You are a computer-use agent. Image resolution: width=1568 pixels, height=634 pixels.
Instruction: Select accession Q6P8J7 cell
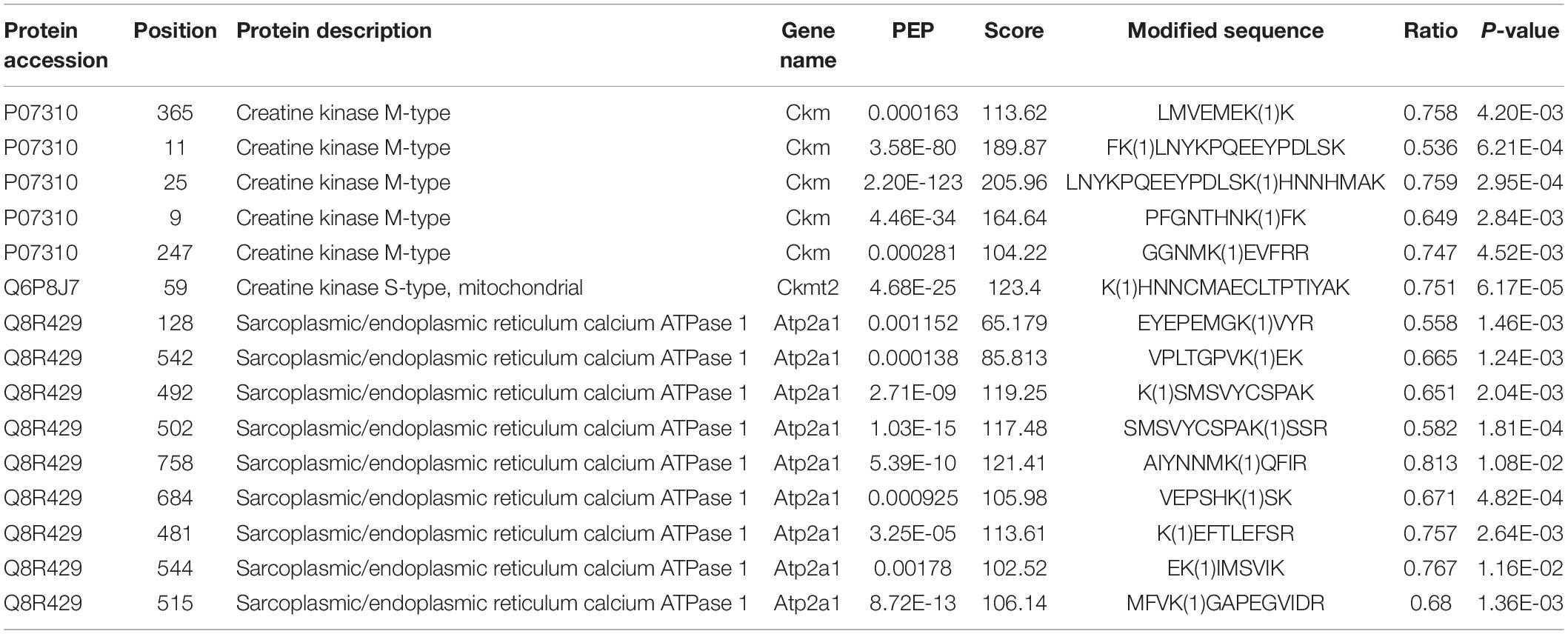point(43,287)
